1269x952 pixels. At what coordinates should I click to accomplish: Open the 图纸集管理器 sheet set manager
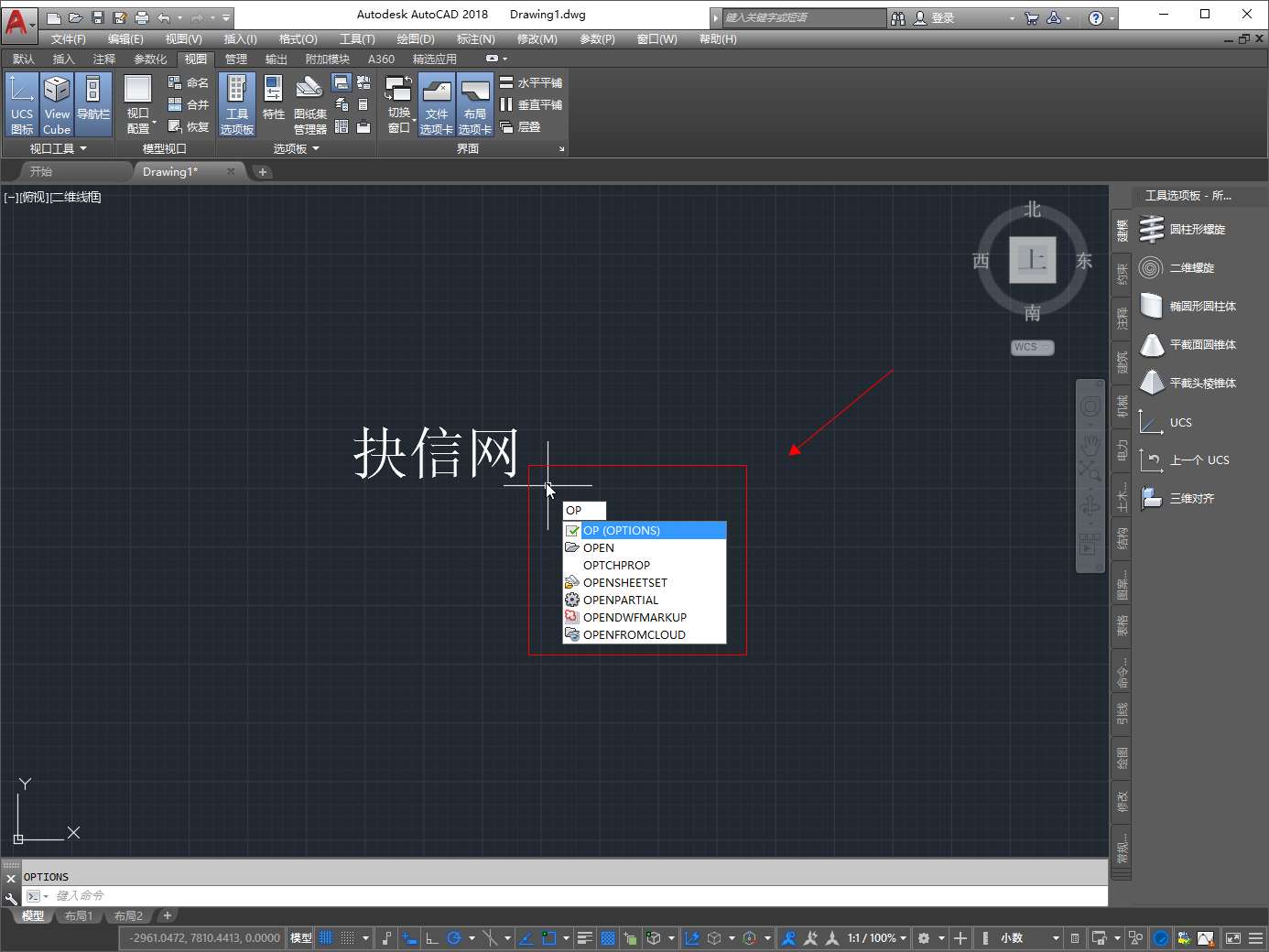tap(309, 104)
